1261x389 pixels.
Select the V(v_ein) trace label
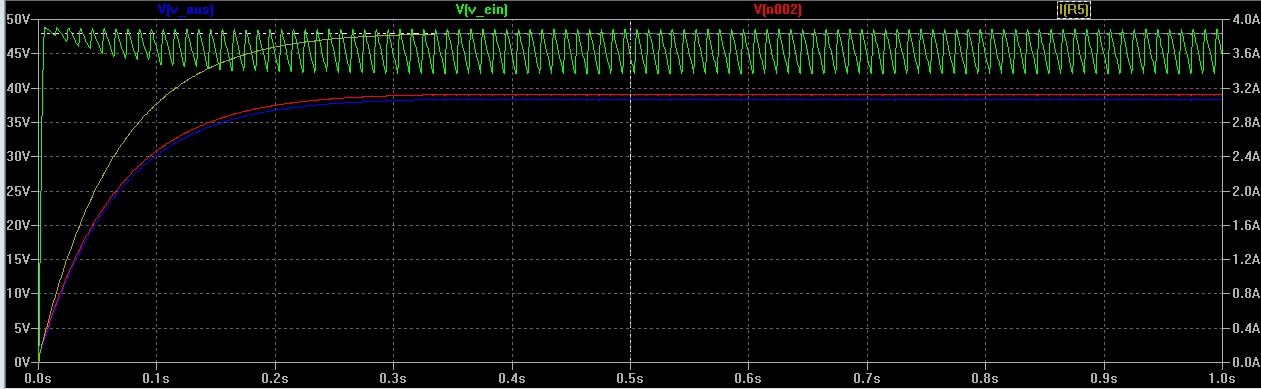pos(482,9)
